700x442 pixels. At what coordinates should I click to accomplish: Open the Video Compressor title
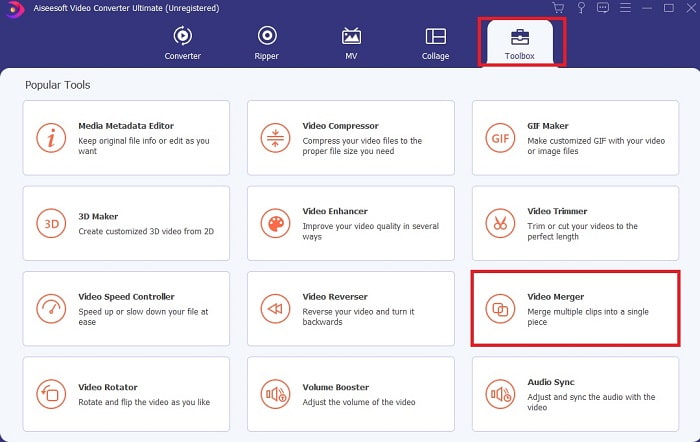(x=340, y=126)
